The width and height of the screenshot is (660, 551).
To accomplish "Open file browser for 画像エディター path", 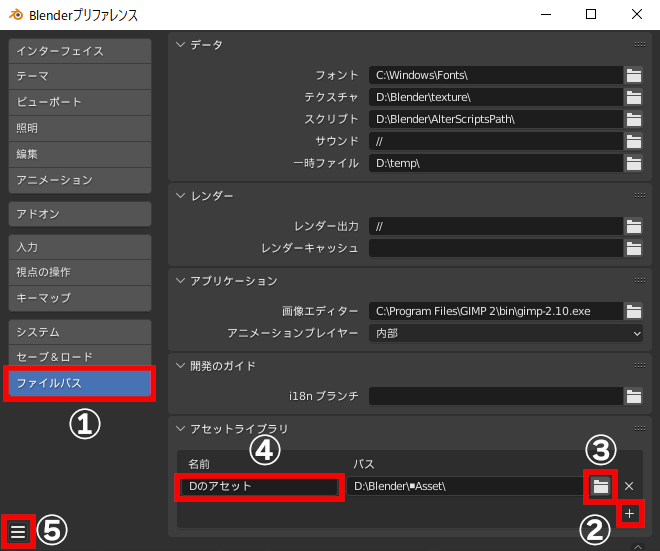I will 633,311.
